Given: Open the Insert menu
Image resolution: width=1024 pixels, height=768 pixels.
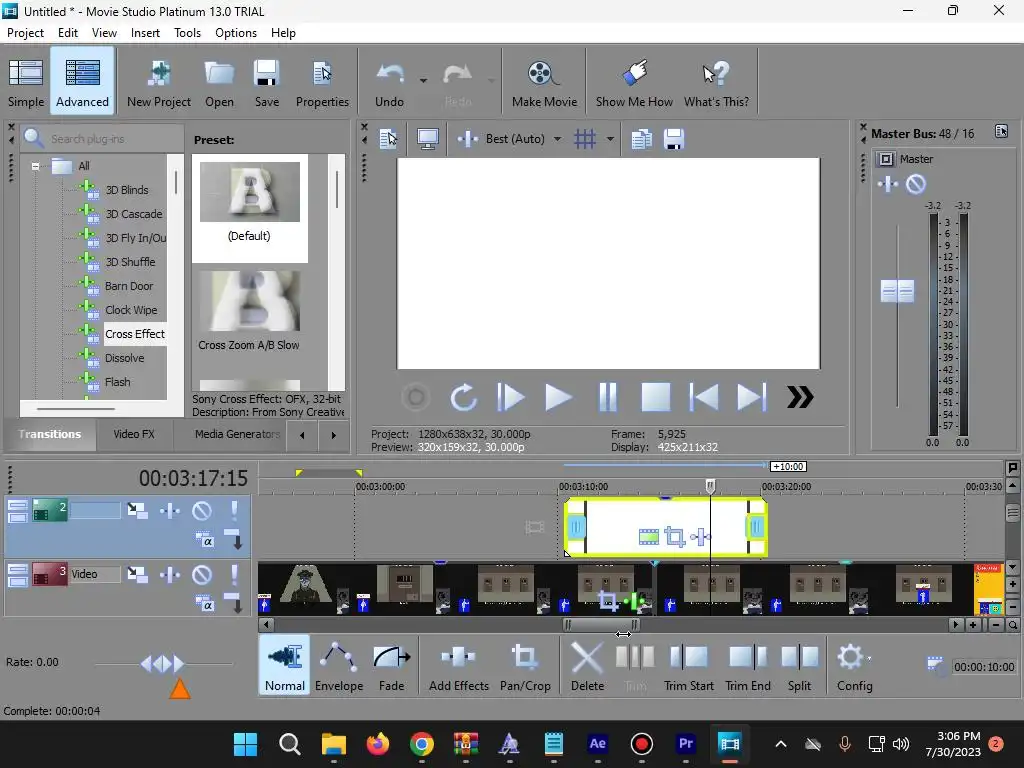Looking at the screenshot, I should click(x=145, y=33).
